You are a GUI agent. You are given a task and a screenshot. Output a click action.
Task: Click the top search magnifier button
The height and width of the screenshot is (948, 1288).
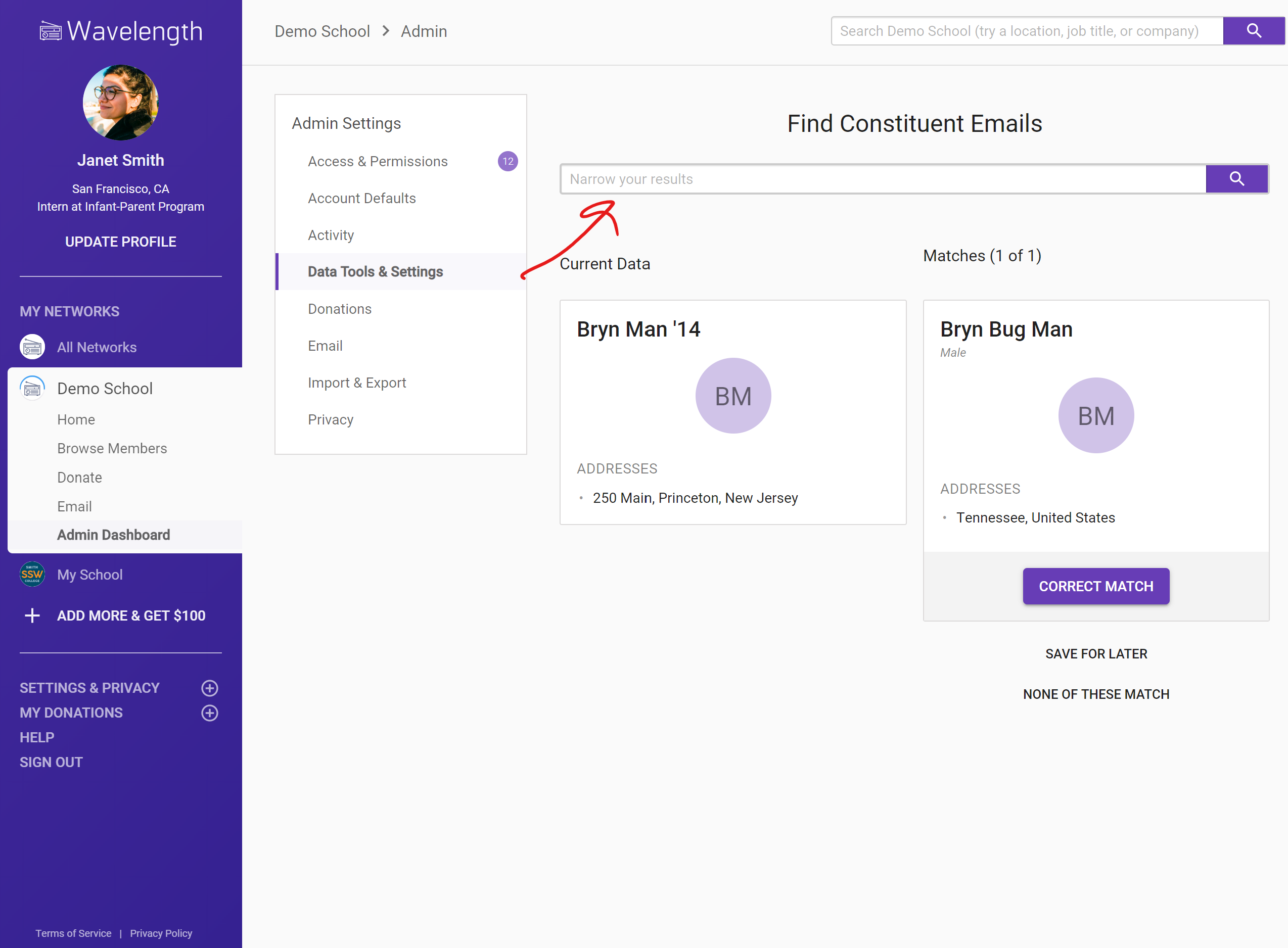tap(1253, 31)
